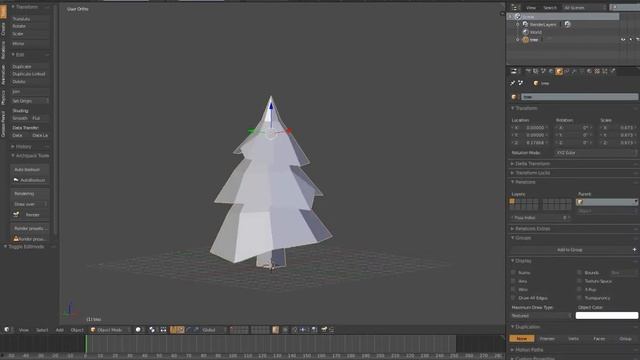Collapse the Display panel

(x=522, y=261)
